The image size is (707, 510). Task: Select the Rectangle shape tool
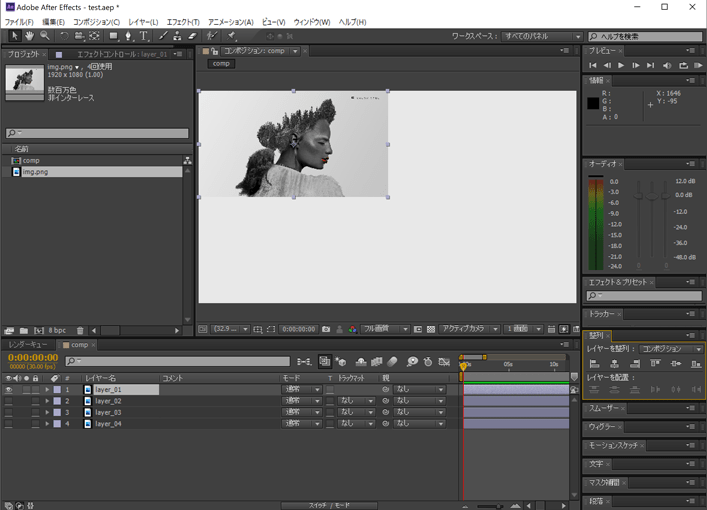coord(113,36)
